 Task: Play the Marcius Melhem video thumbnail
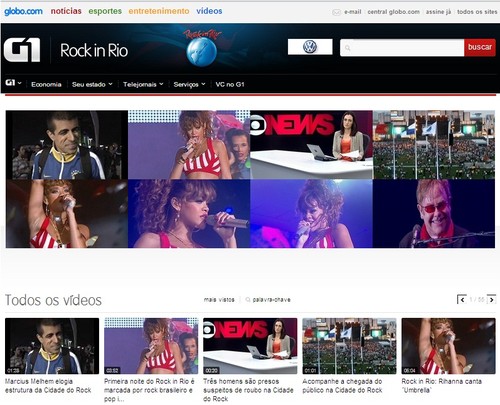click(x=52, y=346)
